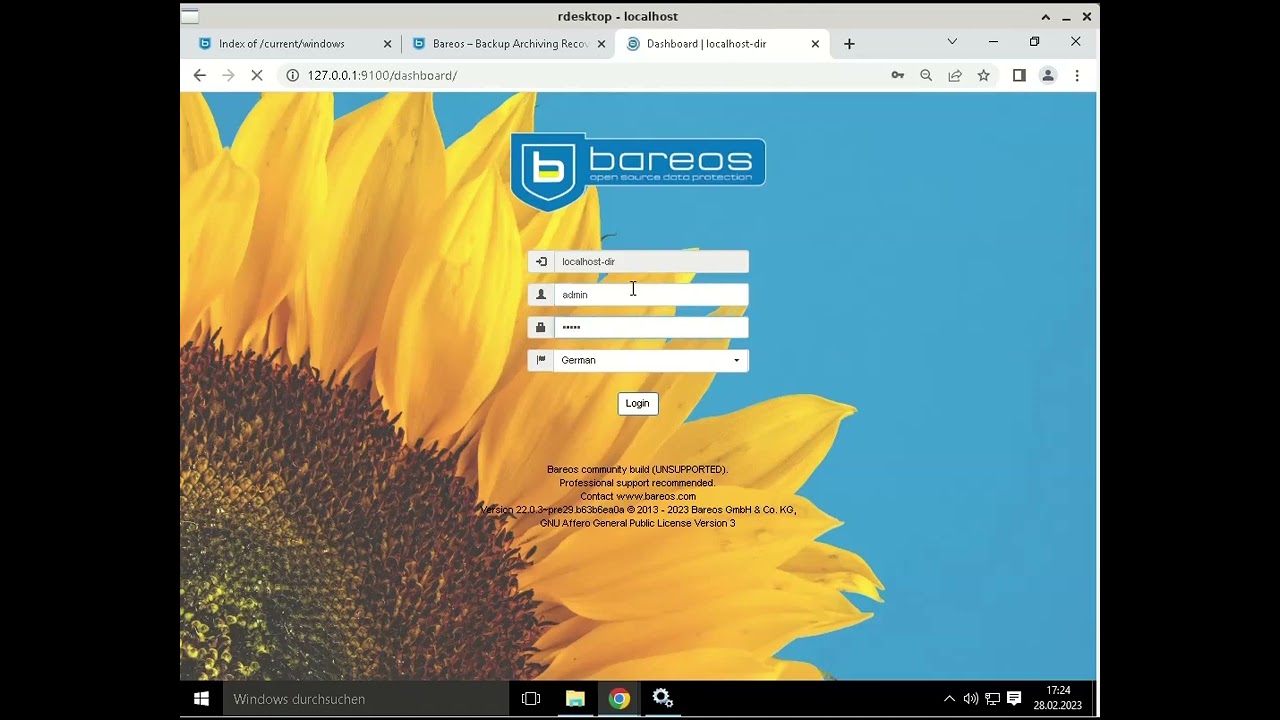The image size is (1280, 720).
Task: Open the Action Center notifications icon
Action: click(x=1014, y=699)
